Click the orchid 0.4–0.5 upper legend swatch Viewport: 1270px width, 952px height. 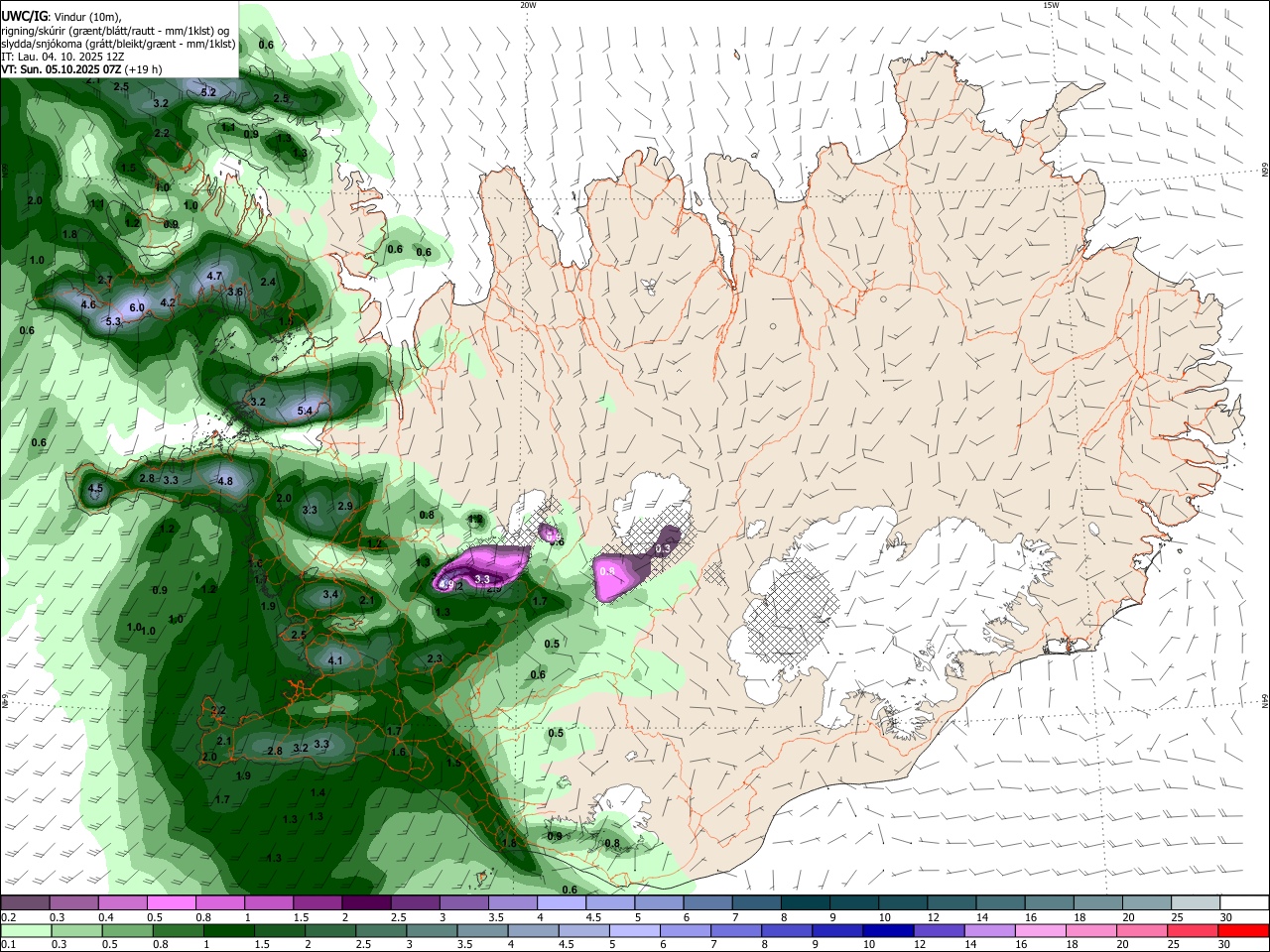(x=122, y=902)
